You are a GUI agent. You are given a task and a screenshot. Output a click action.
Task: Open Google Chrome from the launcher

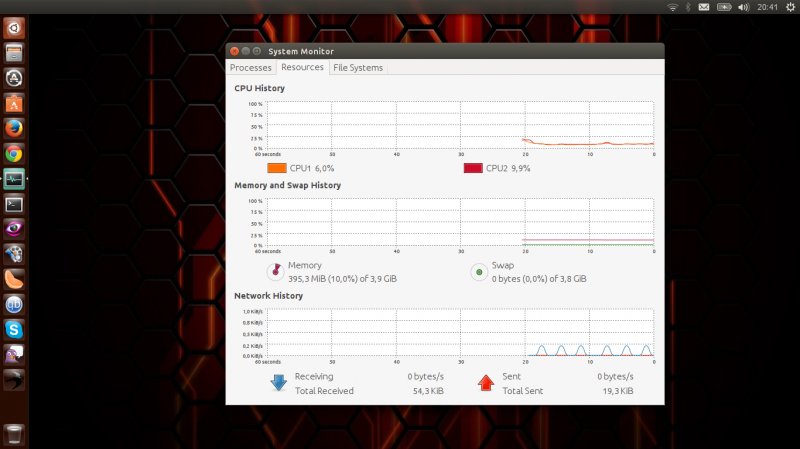[14, 153]
